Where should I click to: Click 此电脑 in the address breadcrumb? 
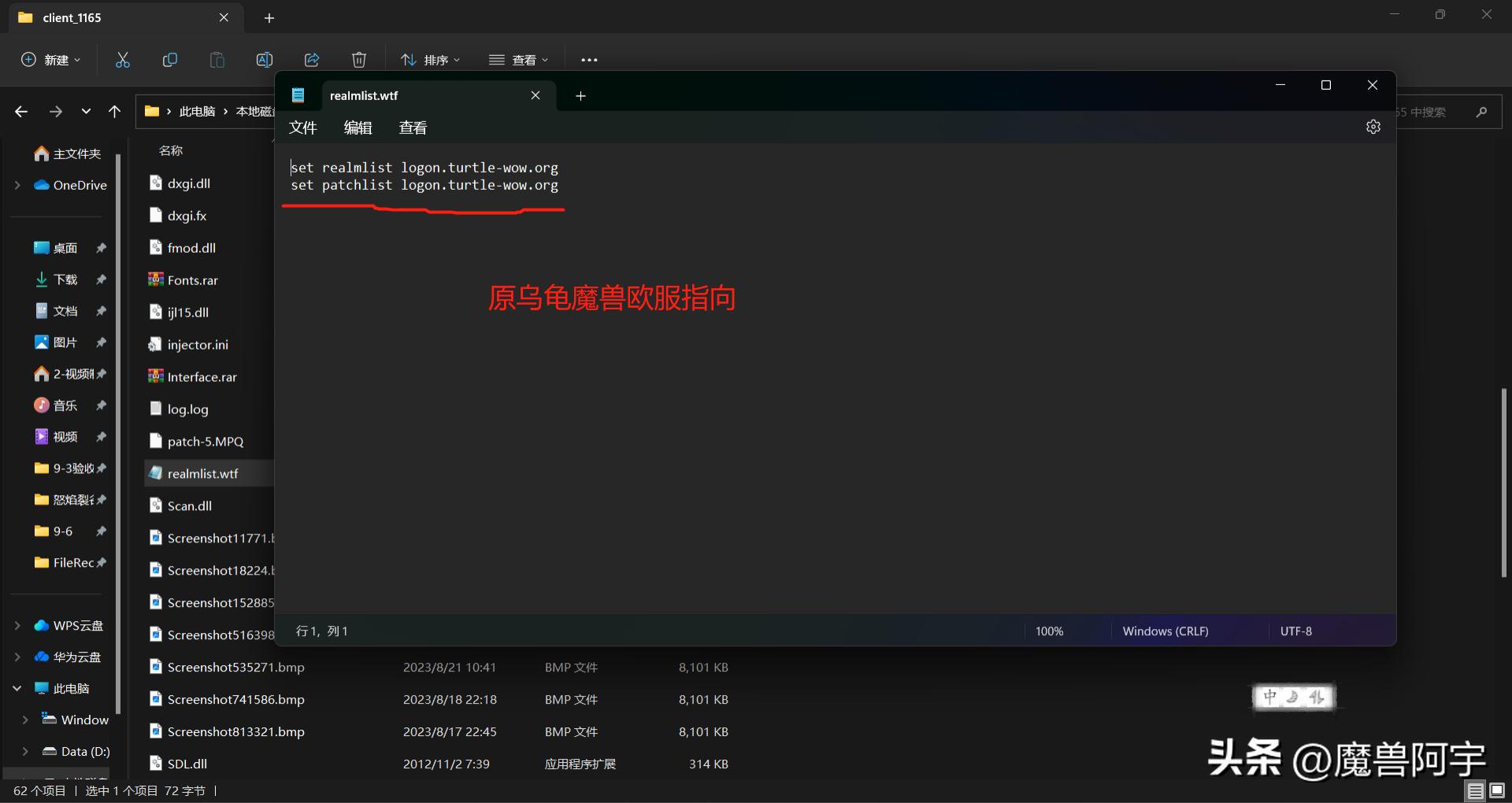pos(197,112)
